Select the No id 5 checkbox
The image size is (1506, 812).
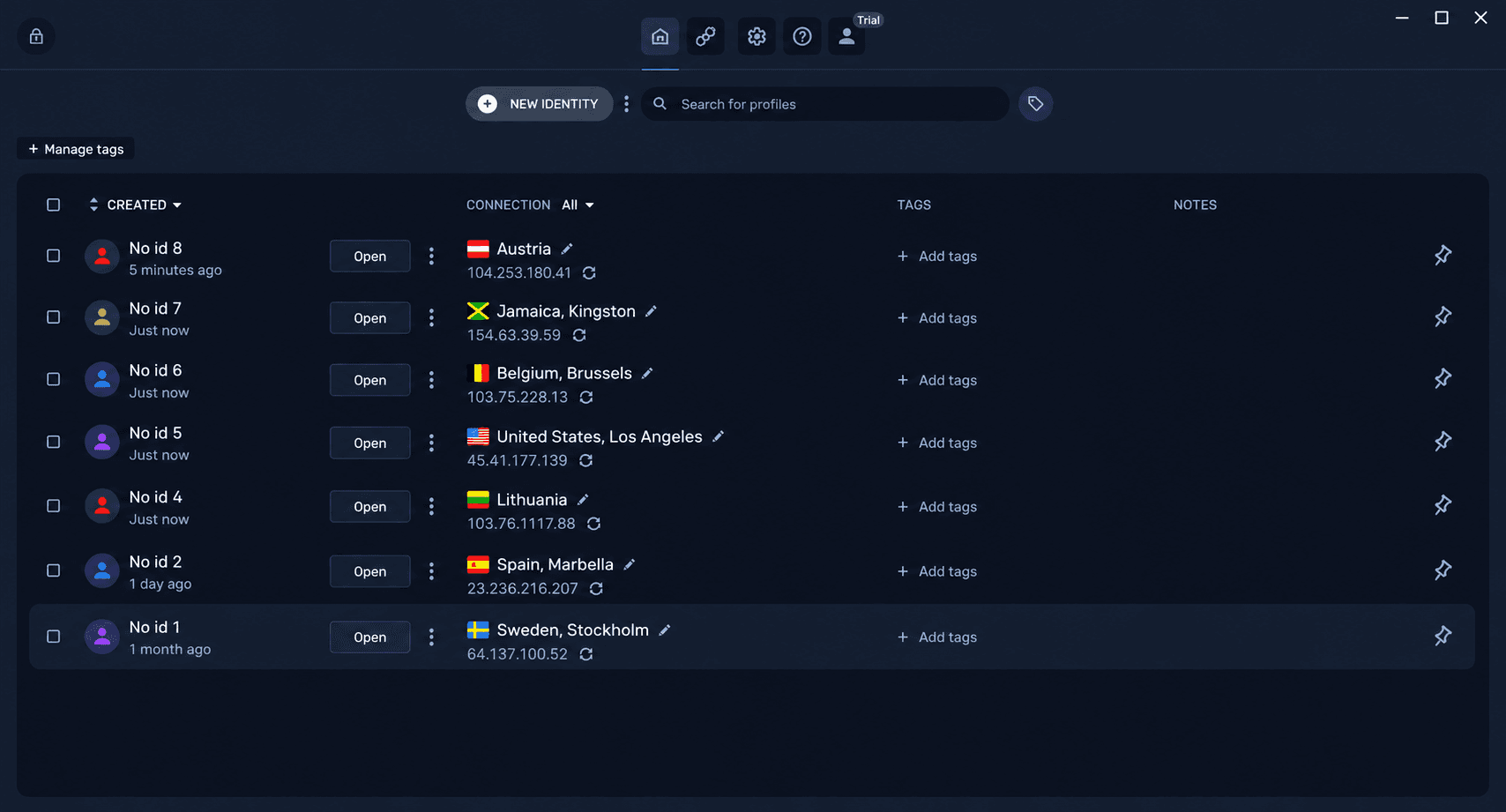coord(54,443)
